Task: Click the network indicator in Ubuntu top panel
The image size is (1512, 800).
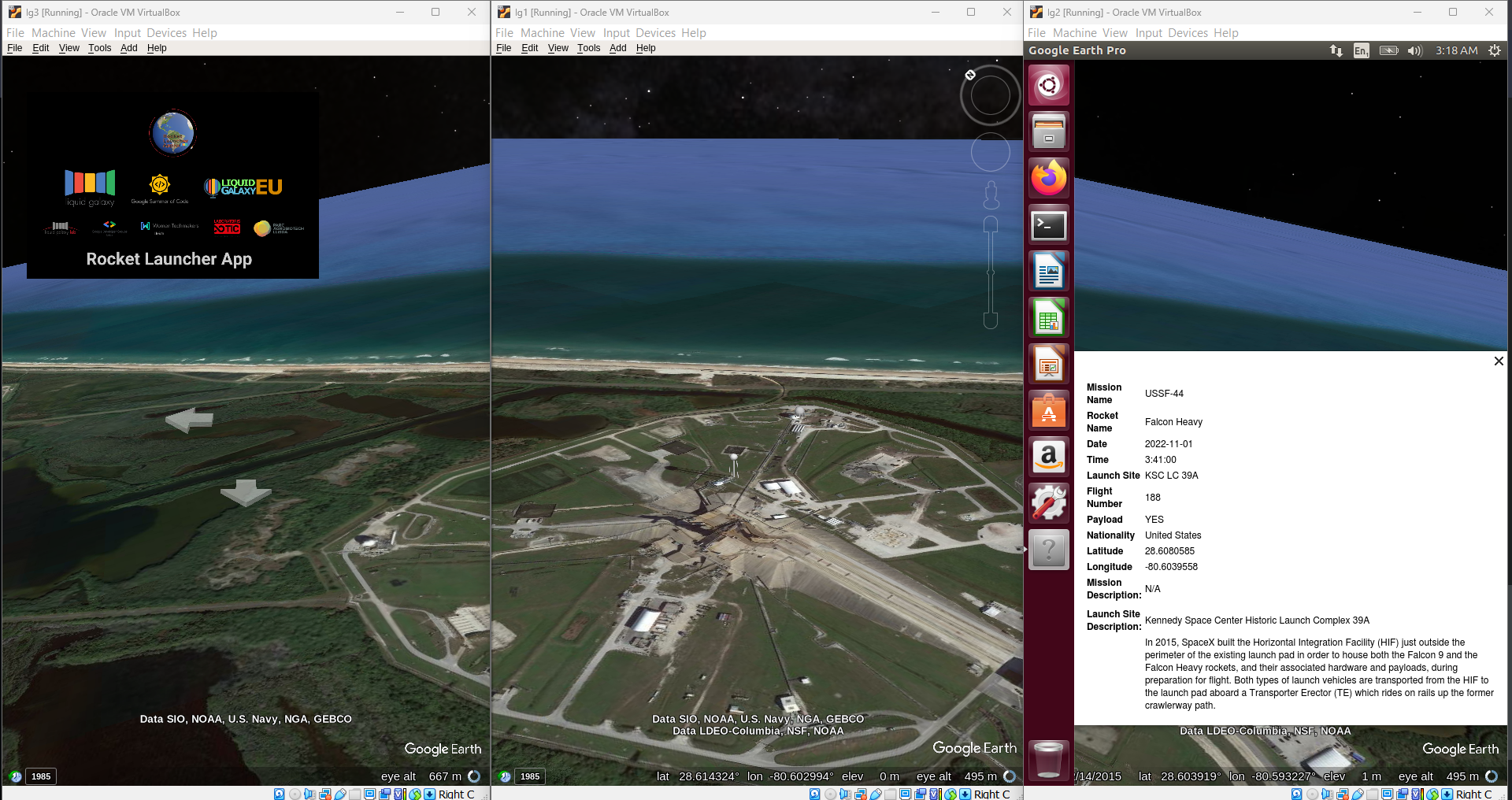Action: 1336,50
